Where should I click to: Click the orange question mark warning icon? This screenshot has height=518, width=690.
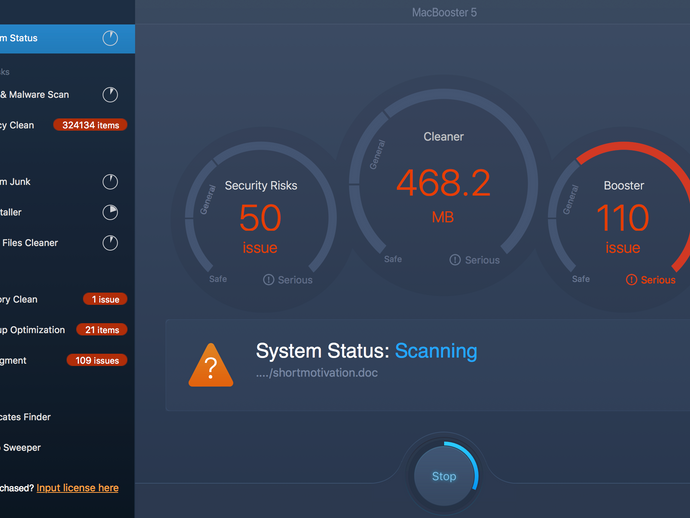point(211,366)
